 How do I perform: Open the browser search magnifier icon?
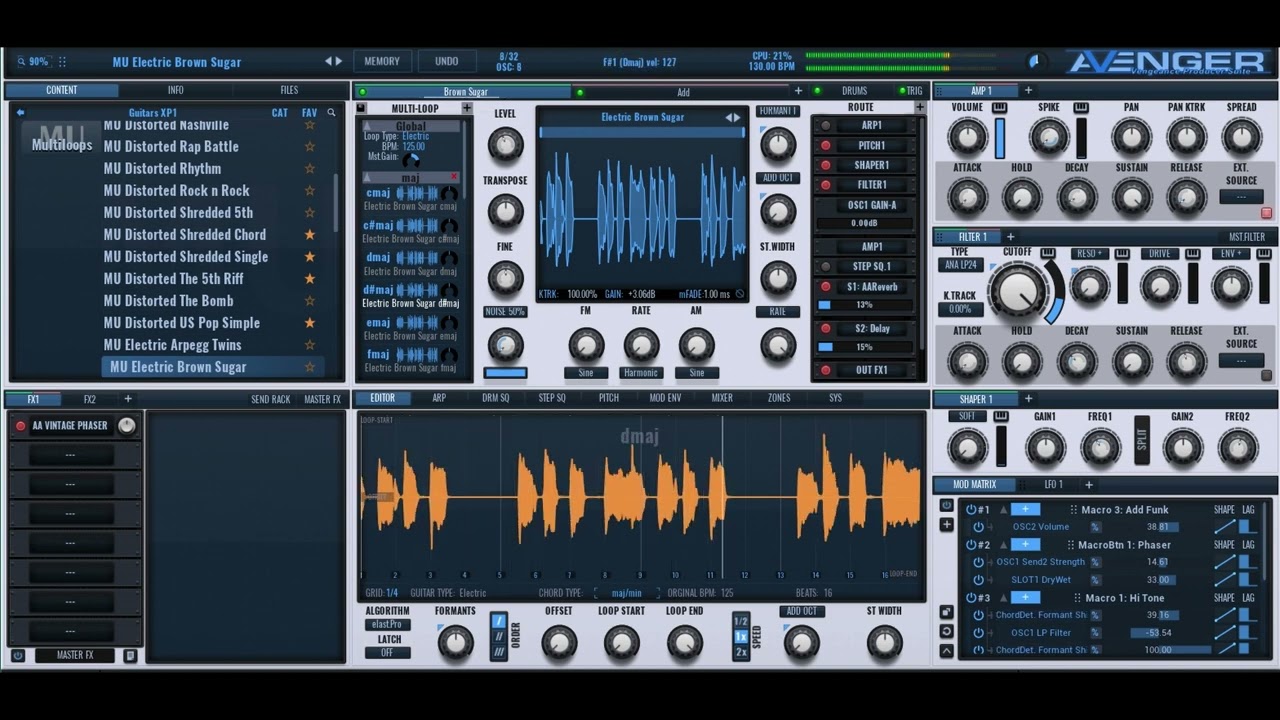point(331,113)
